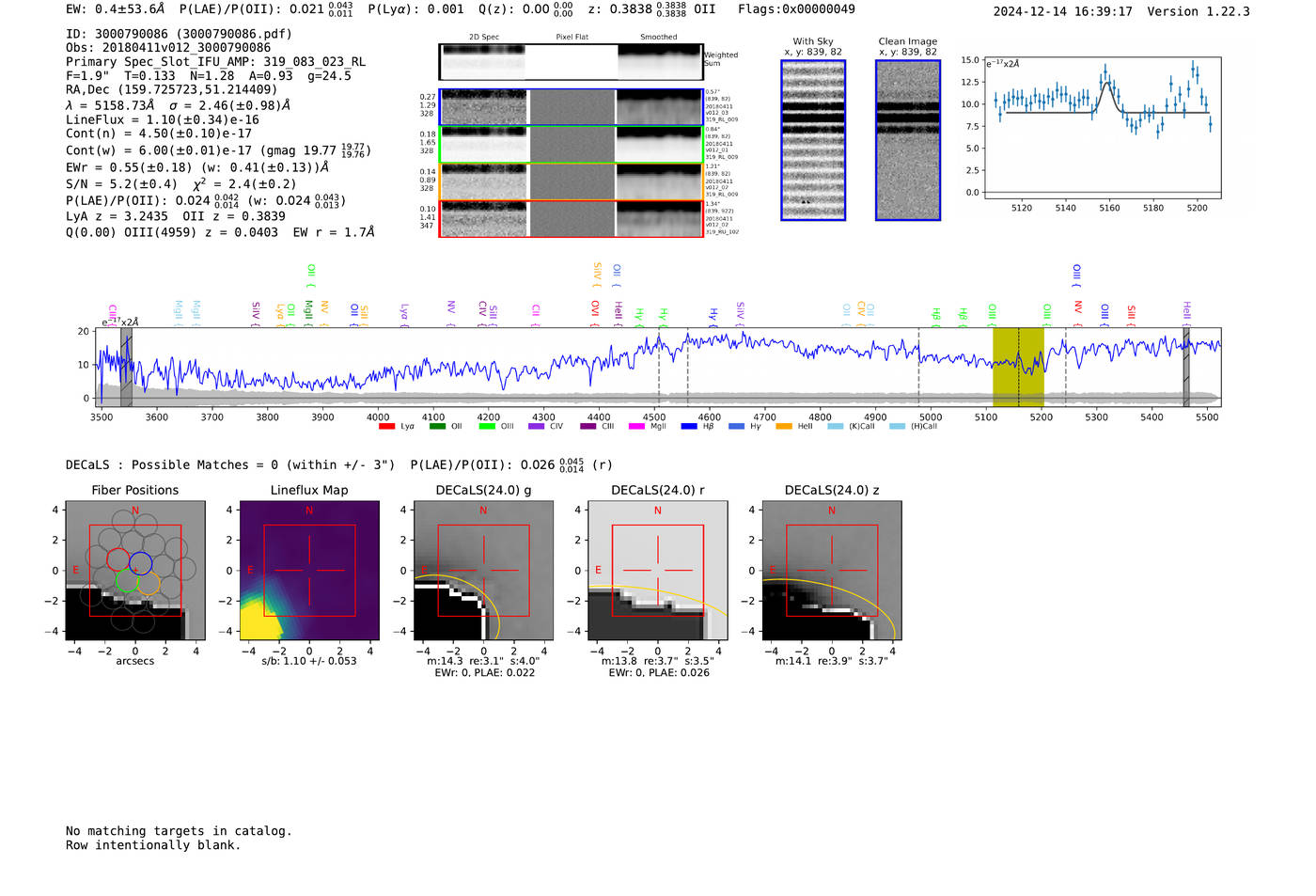Image resolution: width=1316 pixels, height=896 pixels.
Task: Select the m:14.1 re:3.9" s:3.7" caption
Action: pos(832,661)
